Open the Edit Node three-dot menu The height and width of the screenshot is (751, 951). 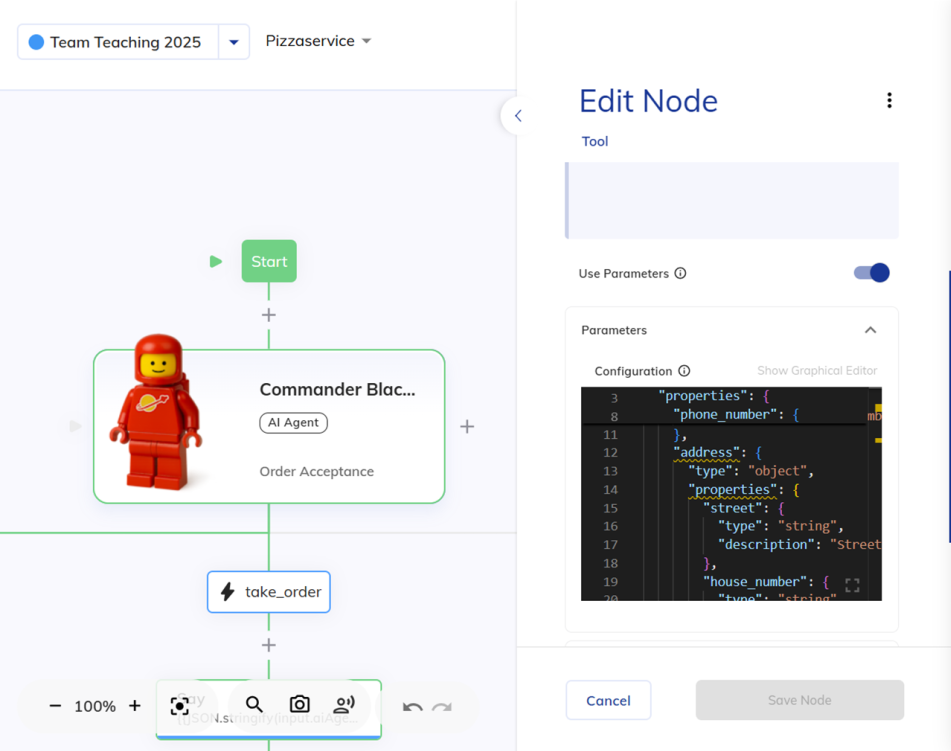pyautogui.click(x=889, y=100)
